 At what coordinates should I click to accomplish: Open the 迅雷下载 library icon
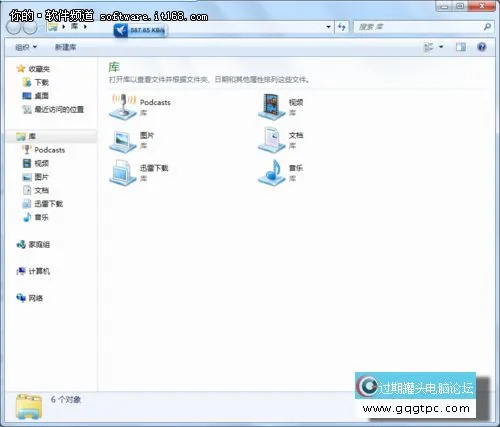pos(123,172)
